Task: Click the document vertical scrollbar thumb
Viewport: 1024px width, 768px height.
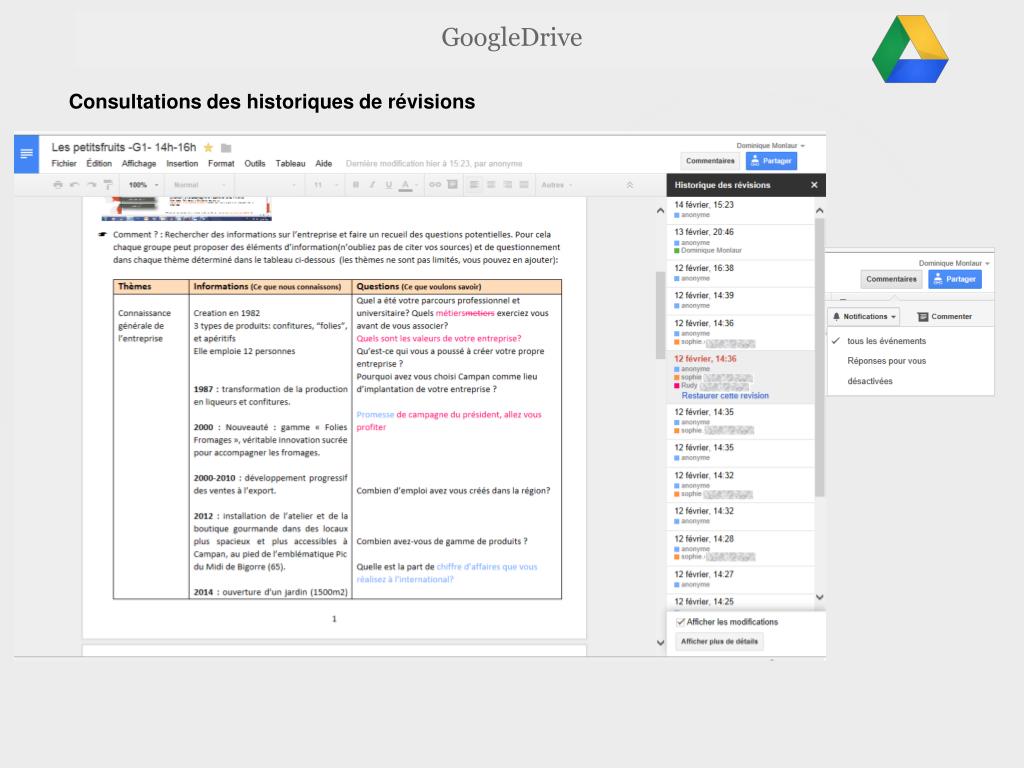Action: click(660, 315)
